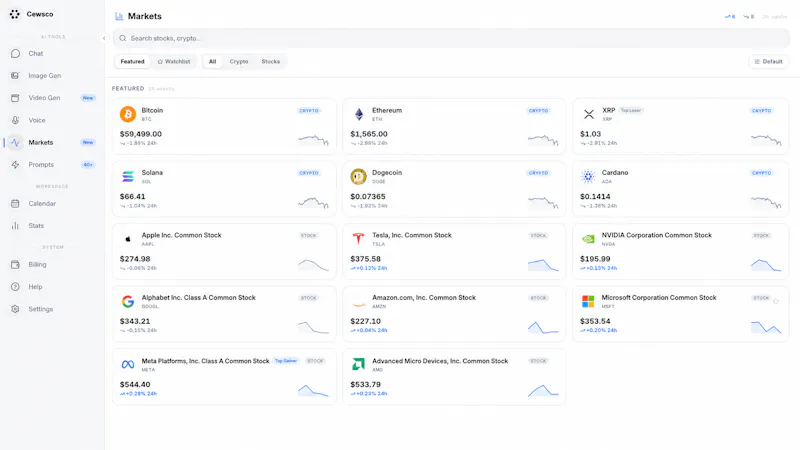Image resolution: width=800 pixels, height=450 pixels.
Task: Open the Tesla, Inc. Common Stock card
Action: pos(454,252)
